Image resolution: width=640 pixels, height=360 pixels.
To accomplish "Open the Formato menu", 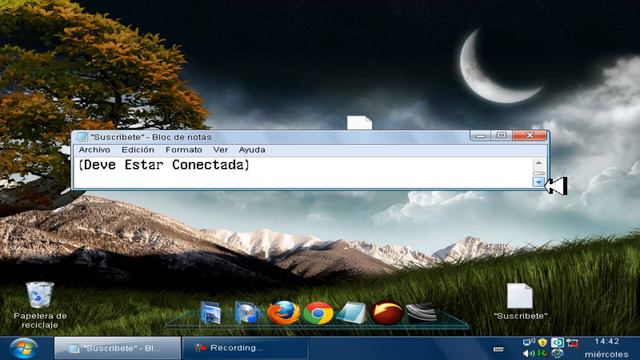I will [x=184, y=150].
